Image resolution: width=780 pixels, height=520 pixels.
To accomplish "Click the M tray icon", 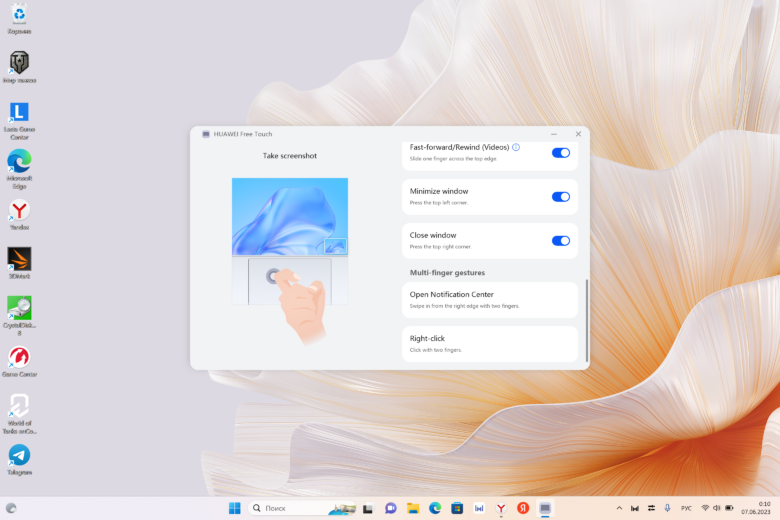I will pos(635,508).
